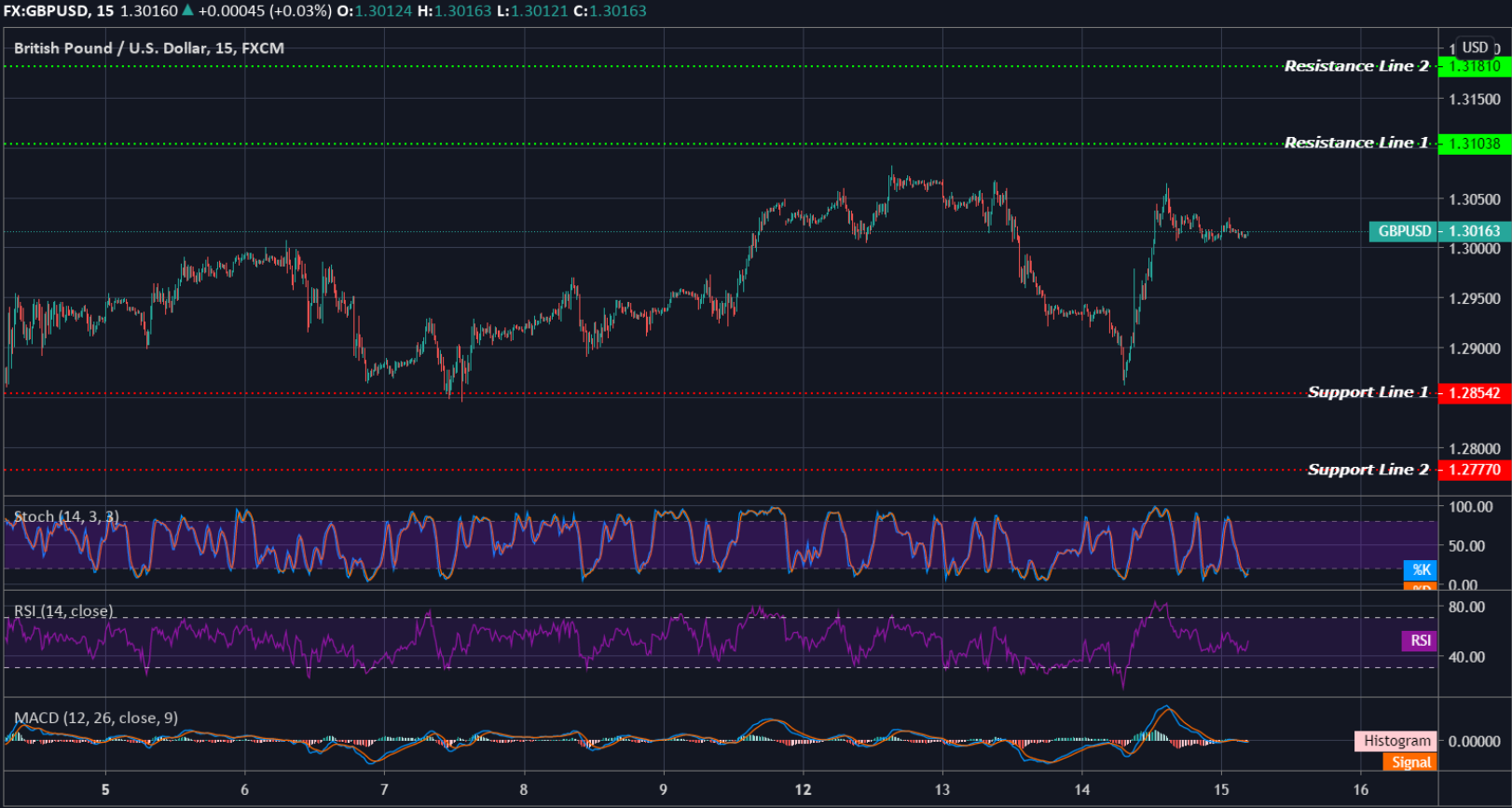1512x808 pixels.
Task: Select the Support Line 2 label
Action: point(1368,470)
